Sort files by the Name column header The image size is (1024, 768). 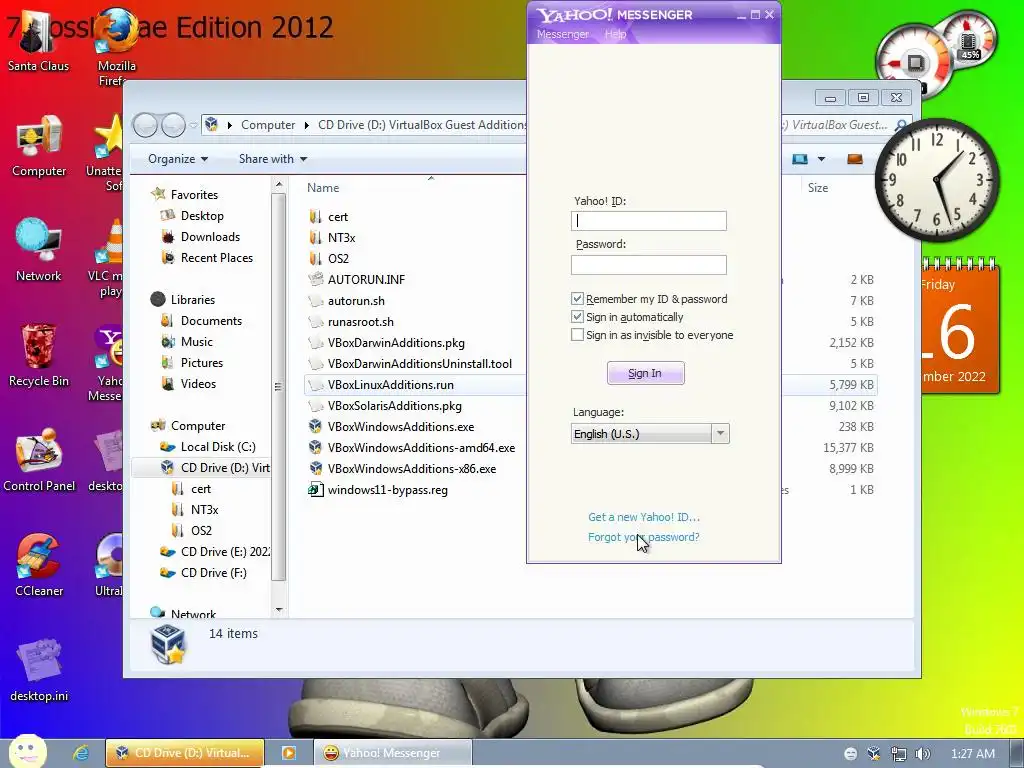[x=323, y=188]
